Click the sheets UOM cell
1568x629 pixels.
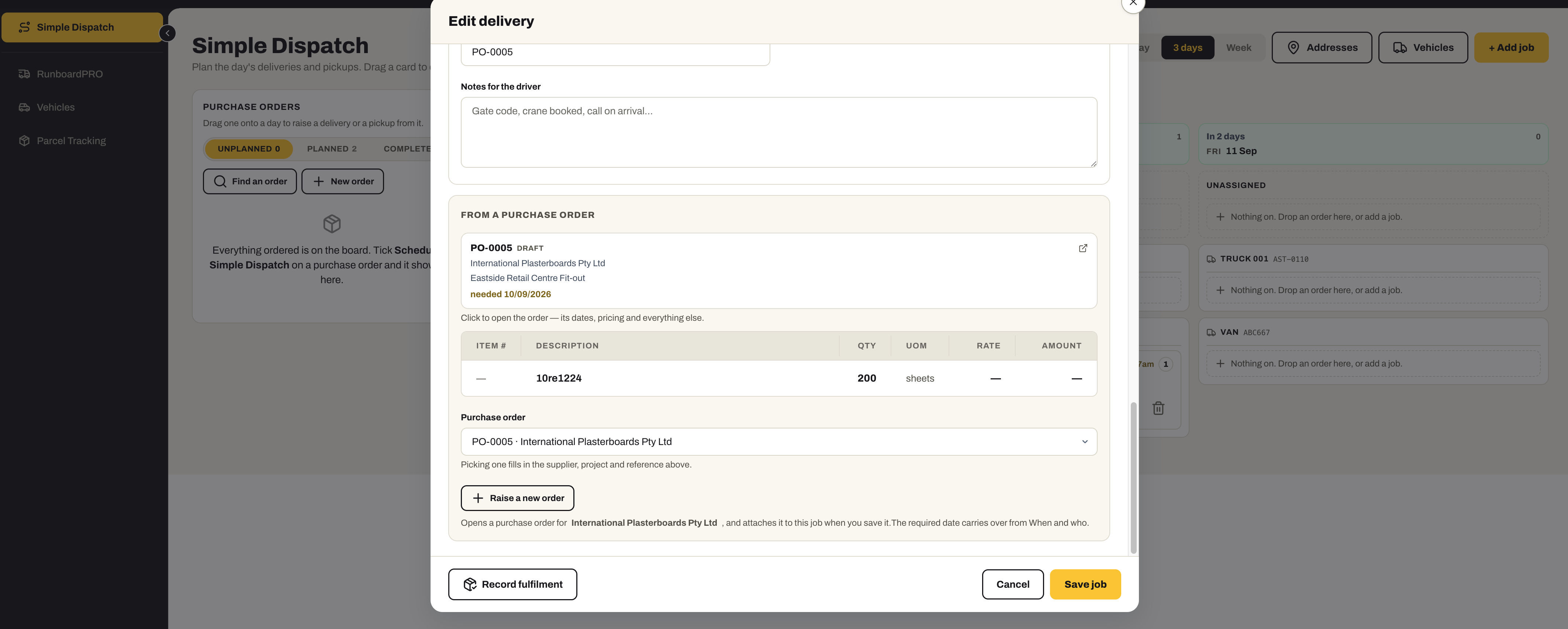tap(919, 378)
